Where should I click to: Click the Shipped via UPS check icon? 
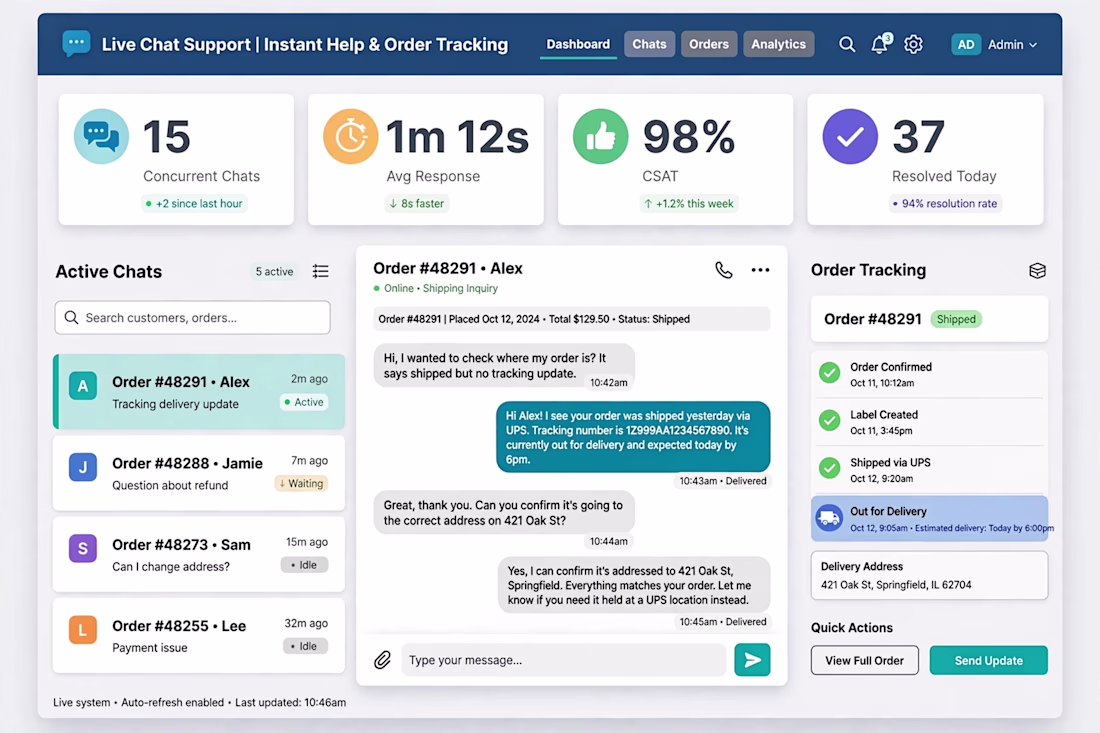tap(830, 468)
